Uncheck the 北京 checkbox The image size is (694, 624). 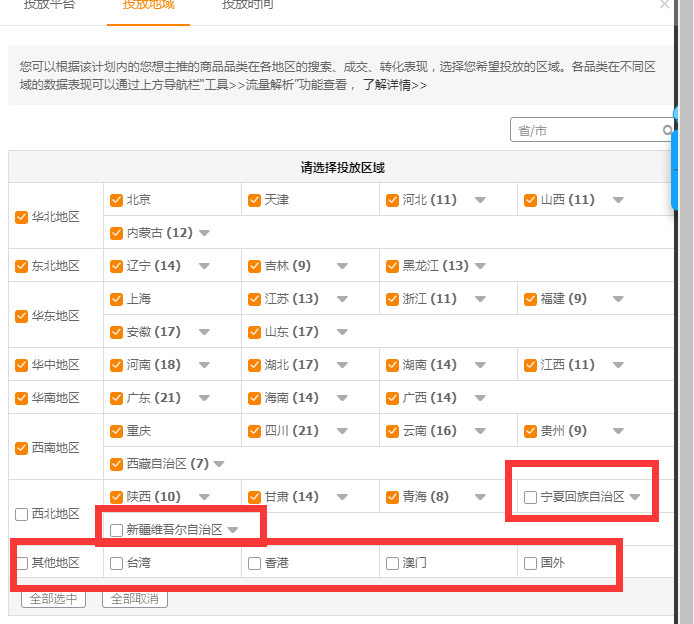click(116, 200)
